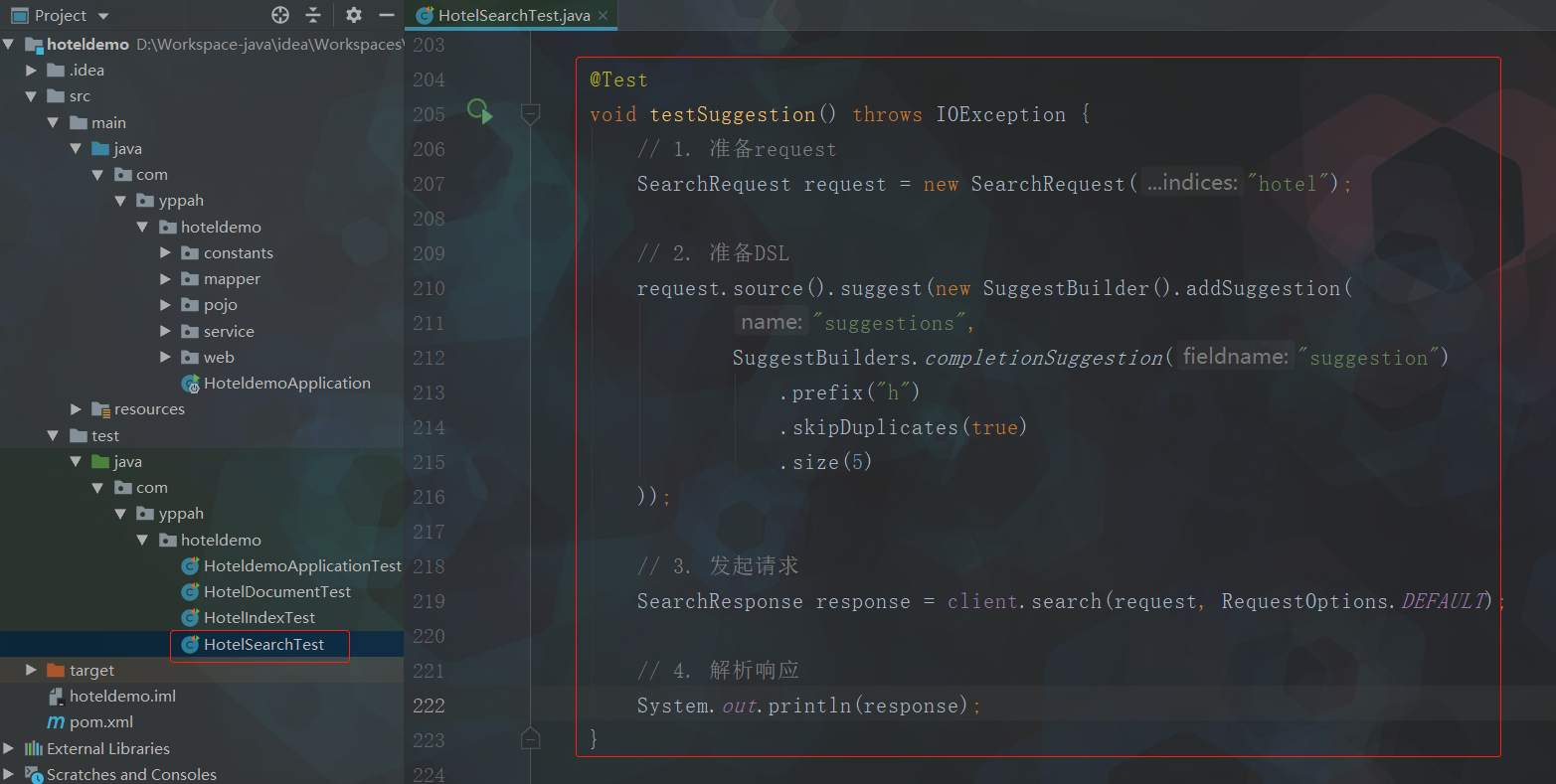Screen dimensions: 1556x784
Task: Click completionSuggestion method call on line 212
Action: [1044, 358]
